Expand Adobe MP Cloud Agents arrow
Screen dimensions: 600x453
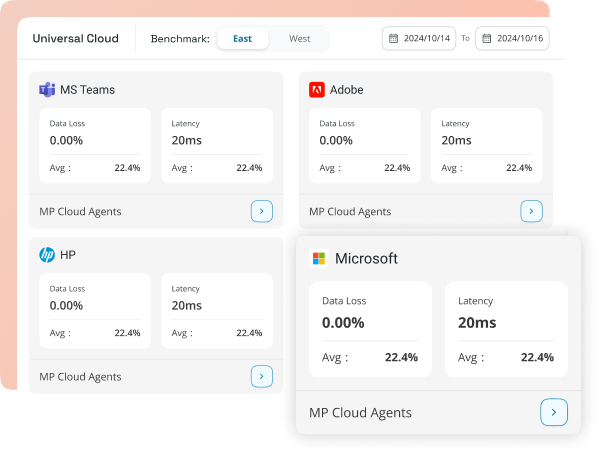(x=531, y=211)
